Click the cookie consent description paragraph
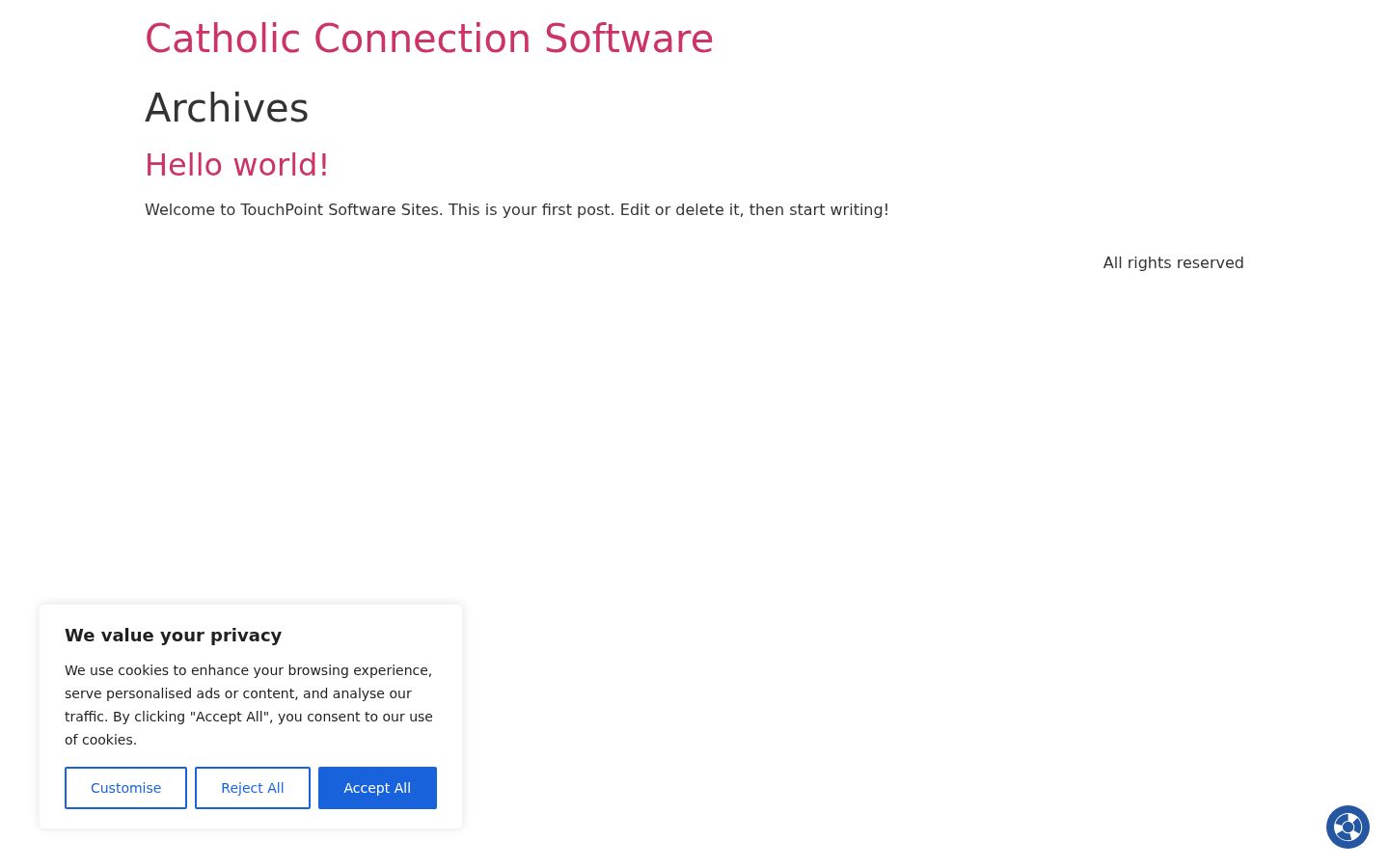Screen dimensions: 1389x868 [249, 705]
